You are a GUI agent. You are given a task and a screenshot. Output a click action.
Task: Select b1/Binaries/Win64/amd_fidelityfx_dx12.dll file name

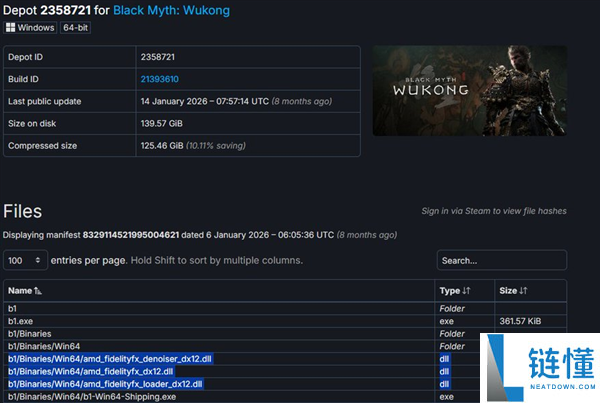pos(90,372)
